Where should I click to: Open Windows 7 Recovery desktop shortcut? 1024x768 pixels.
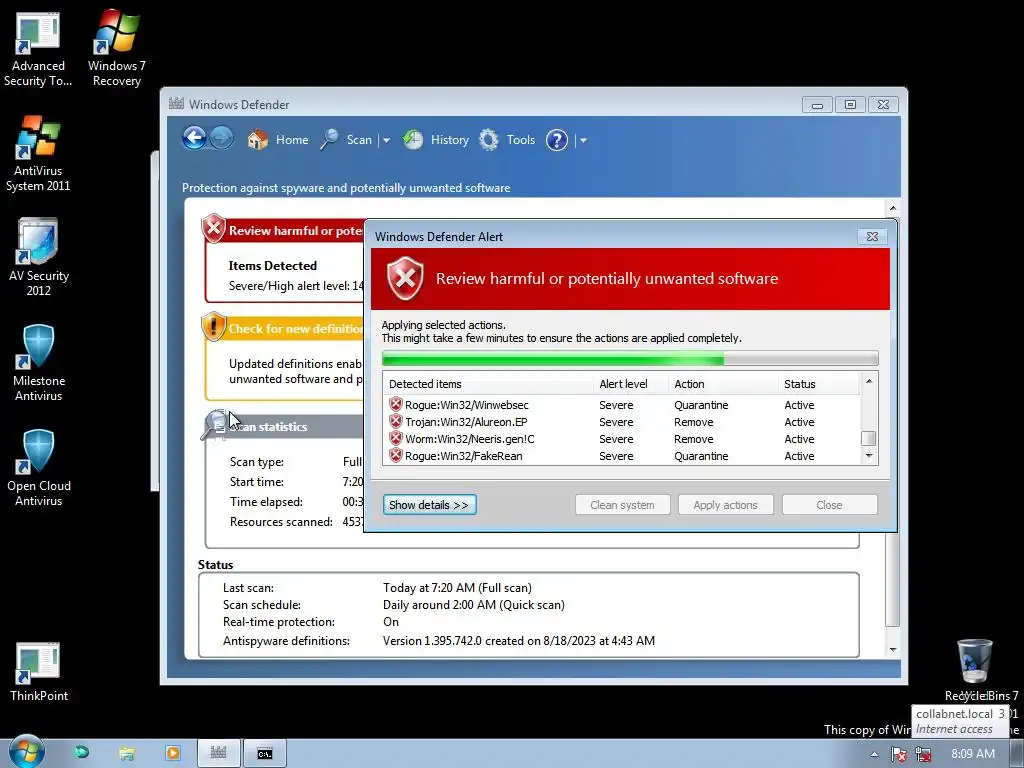tap(116, 48)
